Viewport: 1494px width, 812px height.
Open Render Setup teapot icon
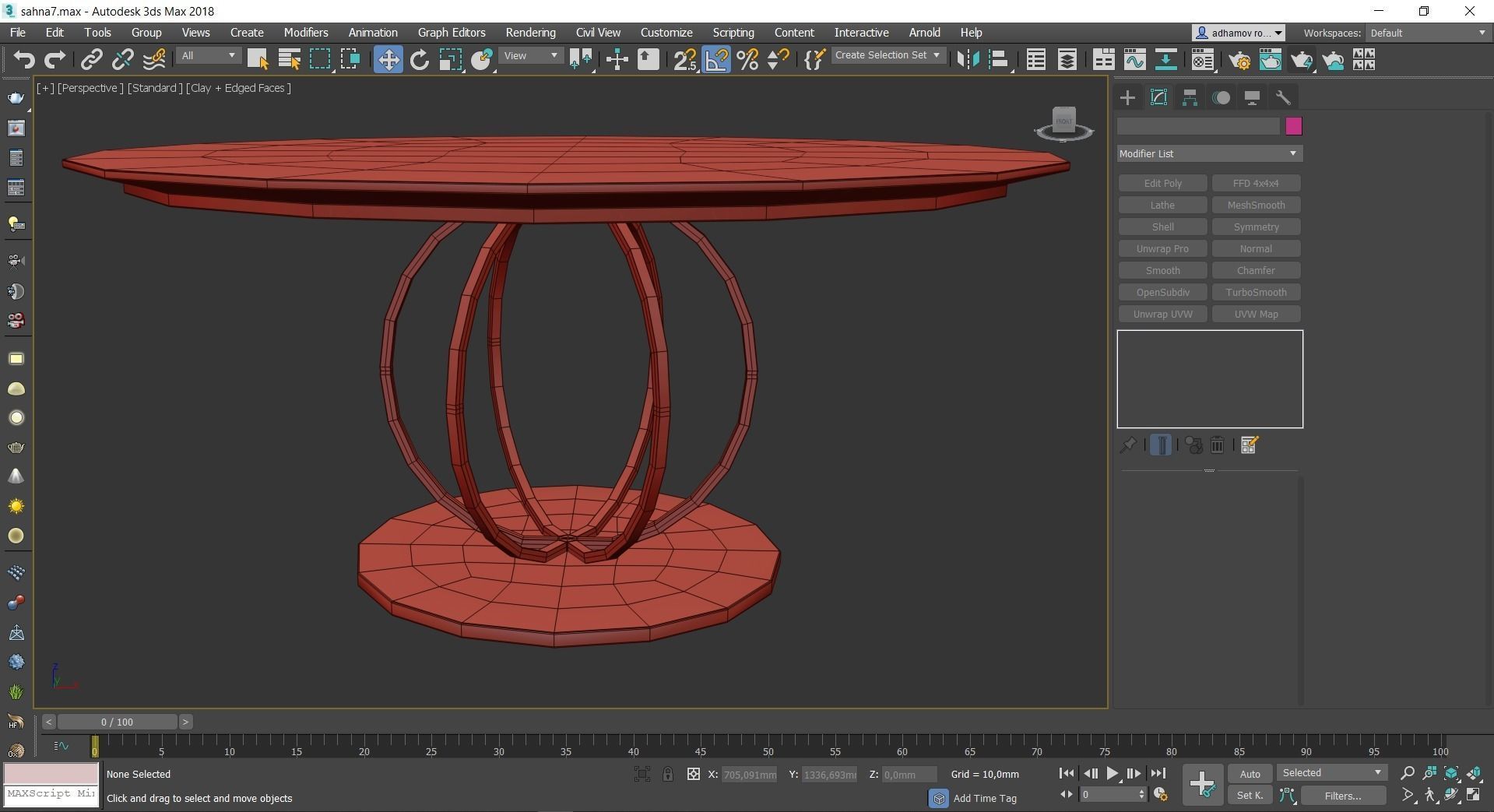[x=1239, y=60]
